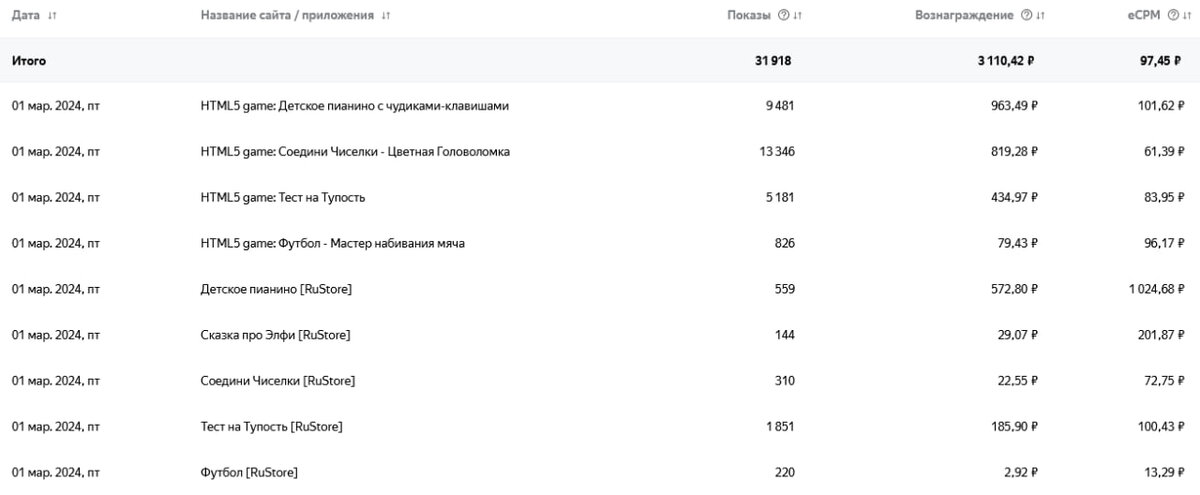This screenshot has width=1200, height=495.
Task: Open help tooltip icon next to Вознаграждение
Action: [1026, 15]
